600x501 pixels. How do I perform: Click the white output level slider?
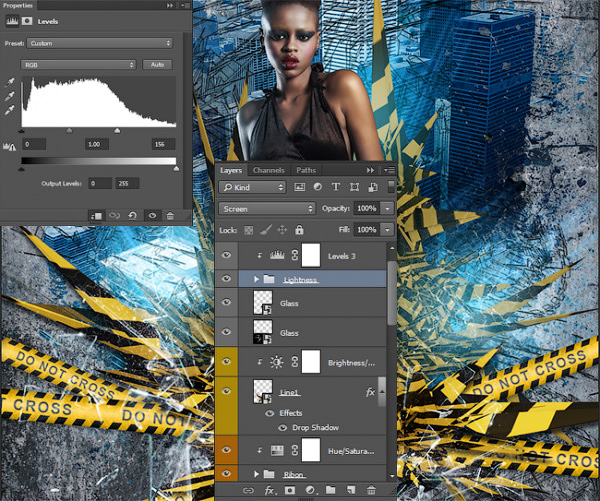click(176, 169)
